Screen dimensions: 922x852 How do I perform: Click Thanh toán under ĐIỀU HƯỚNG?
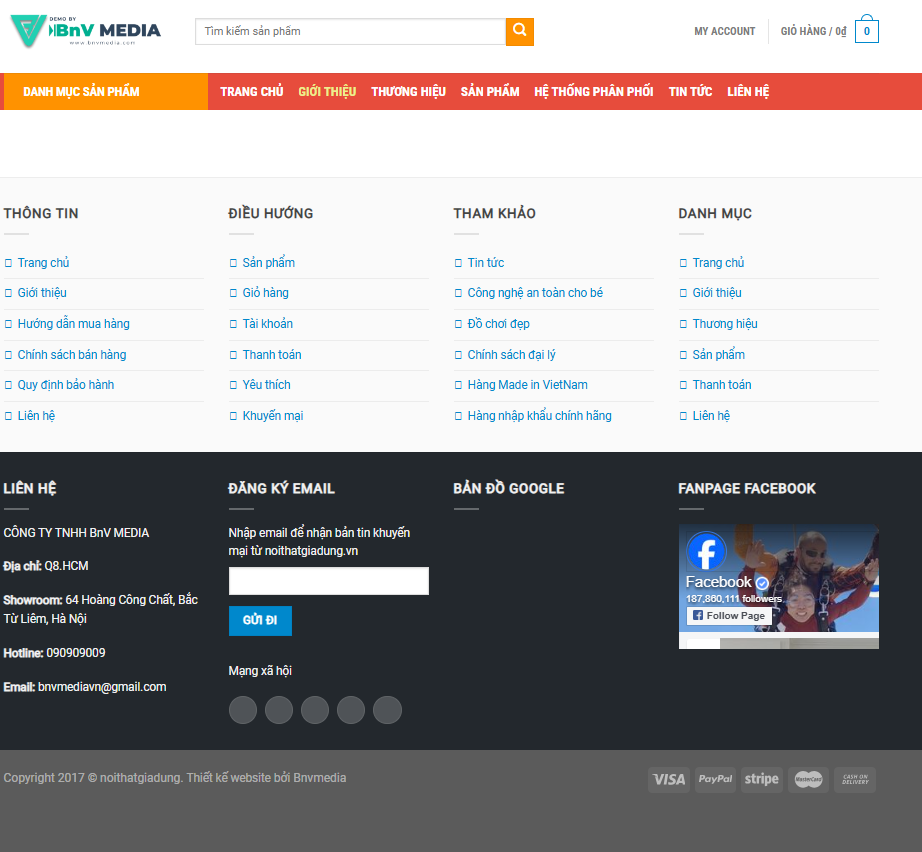[272, 355]
